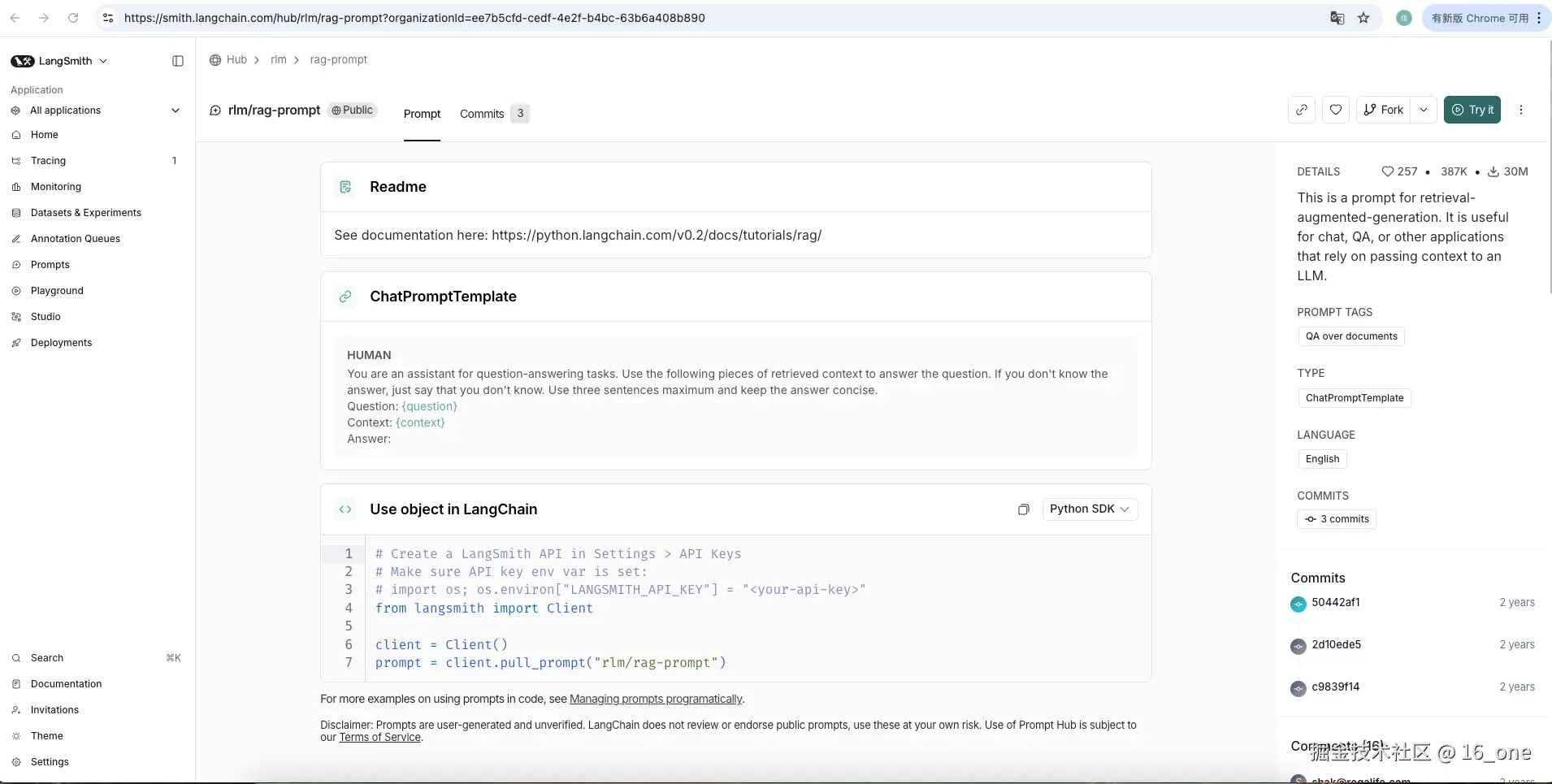Bookmark this page with the star
Viewport: 1552px width, 784px height.
point(1363,18)
